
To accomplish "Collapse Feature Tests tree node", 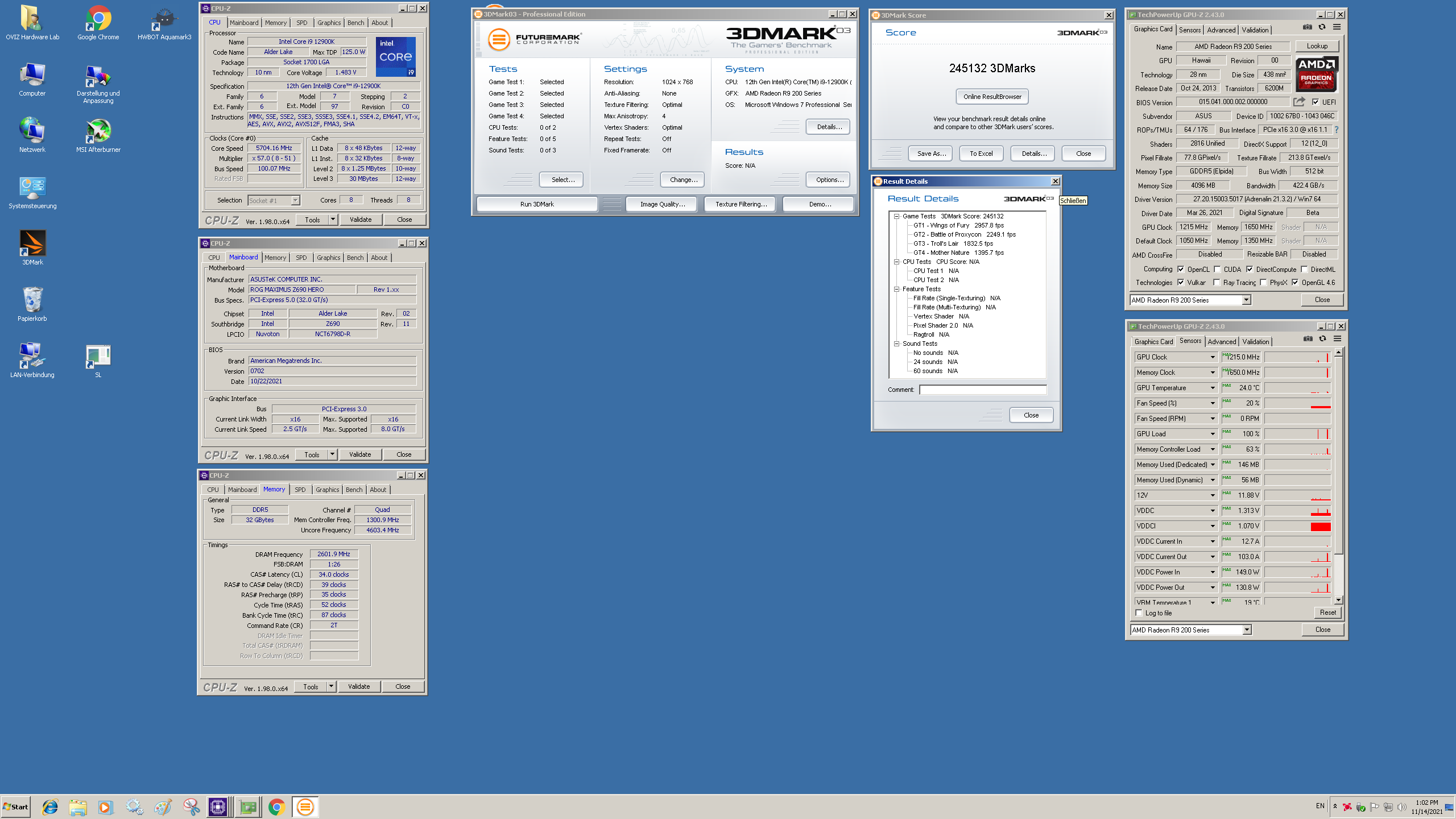I will [896, 289].
